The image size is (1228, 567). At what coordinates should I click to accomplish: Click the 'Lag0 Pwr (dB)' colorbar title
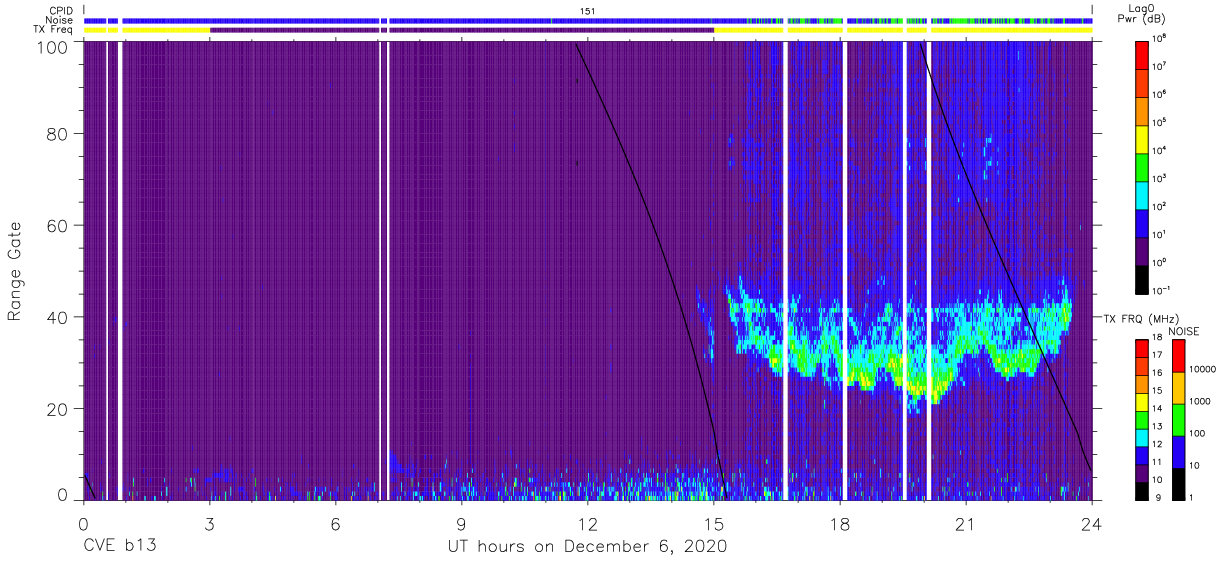tap(1141, 13)
